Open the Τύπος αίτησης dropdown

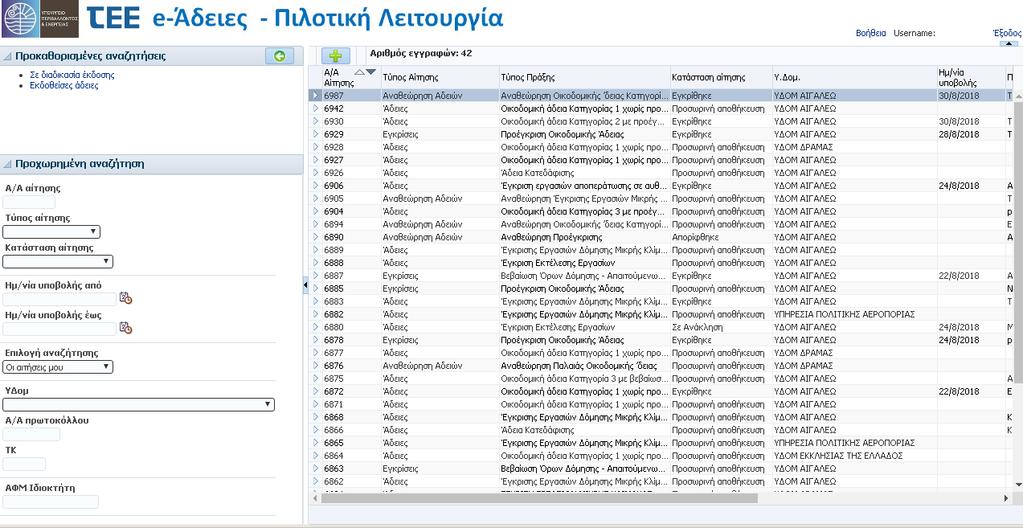tap(51, 232)
